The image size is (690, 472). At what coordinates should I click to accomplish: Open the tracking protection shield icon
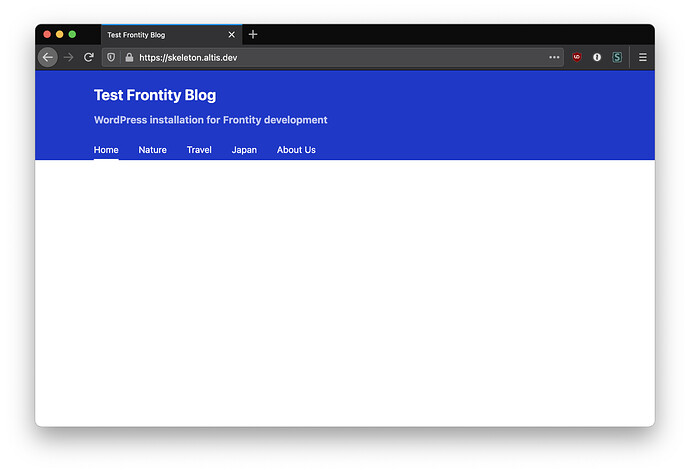(x=111, y=57)
